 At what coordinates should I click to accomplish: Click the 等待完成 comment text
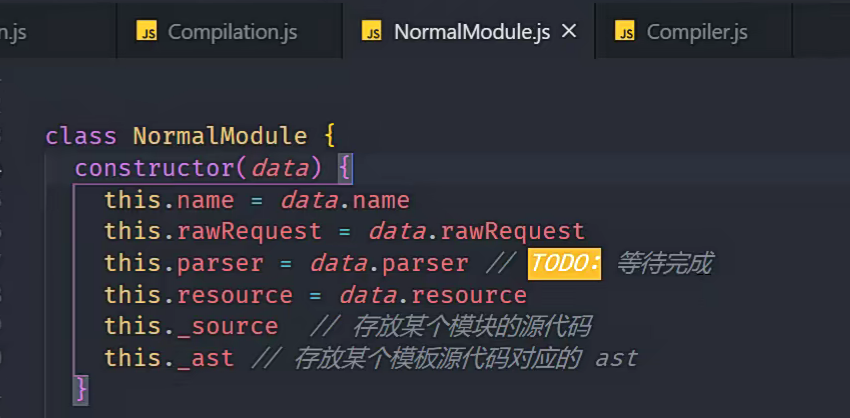click(664, 264)
